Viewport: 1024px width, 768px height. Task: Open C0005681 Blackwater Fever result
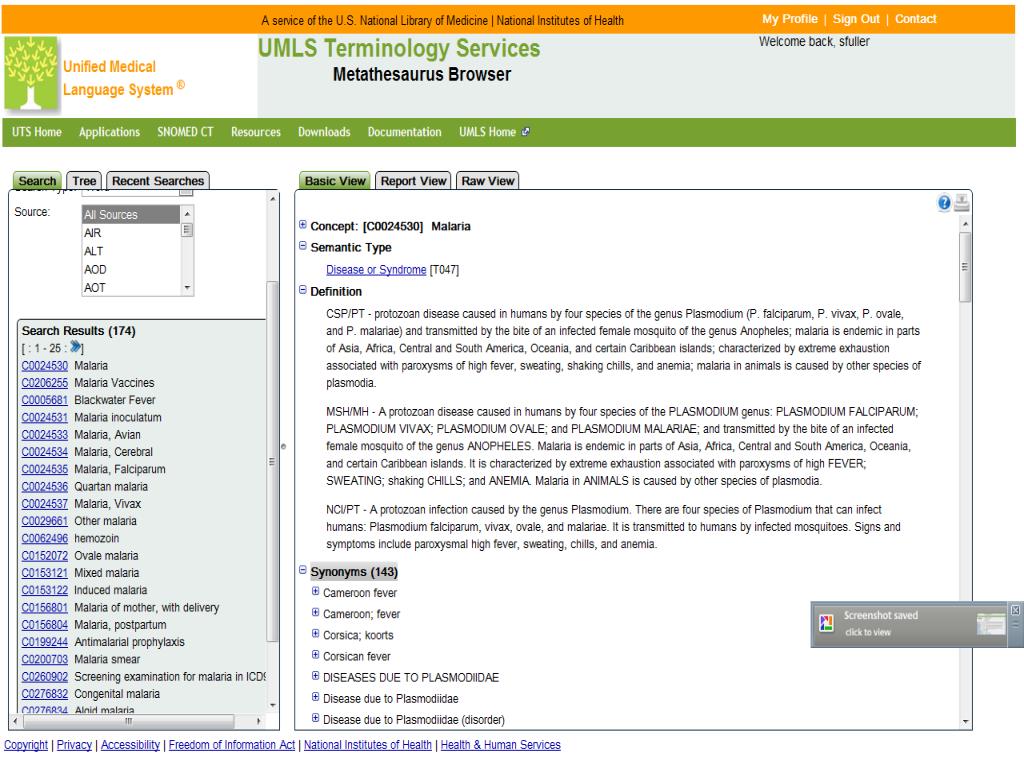point(44,400)
